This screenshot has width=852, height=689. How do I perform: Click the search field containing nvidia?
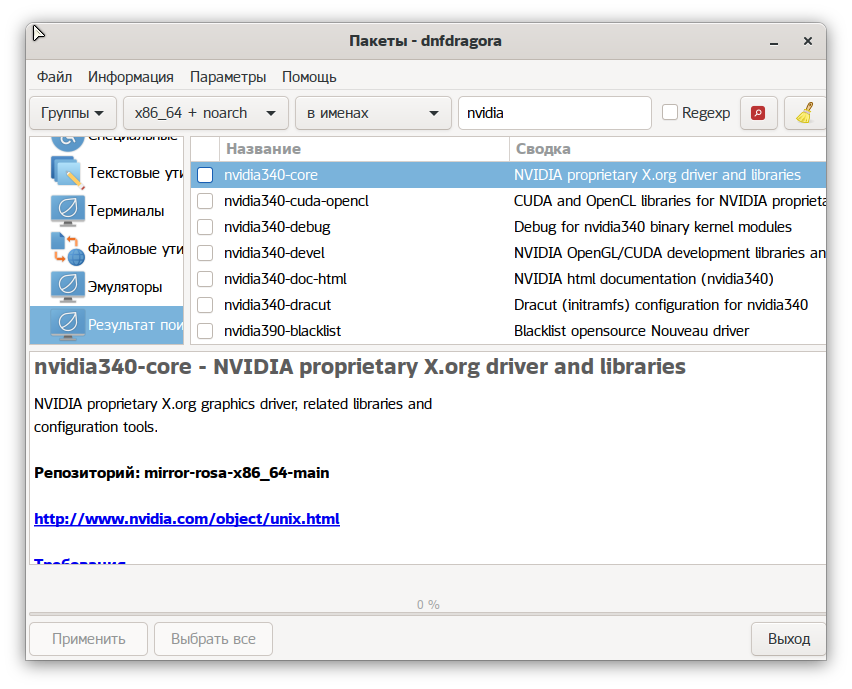(x=554, y=113)
